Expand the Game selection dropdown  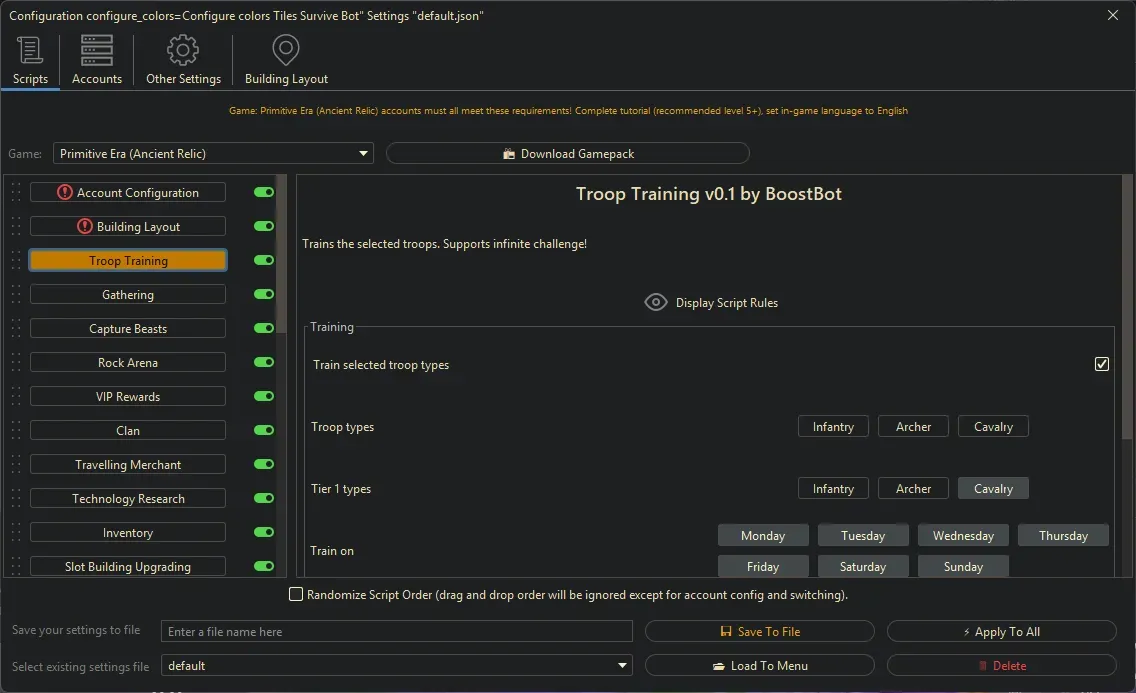(x=363, y=154)
